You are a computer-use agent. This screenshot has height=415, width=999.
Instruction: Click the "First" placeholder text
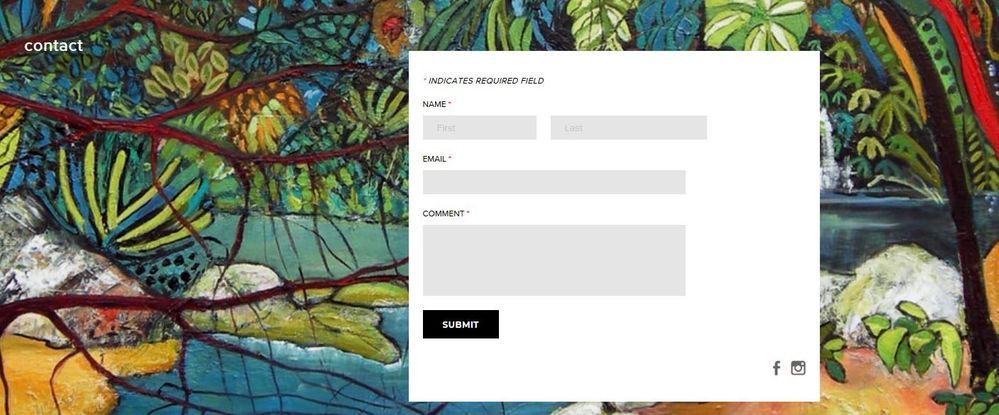[x=446, y=128]
